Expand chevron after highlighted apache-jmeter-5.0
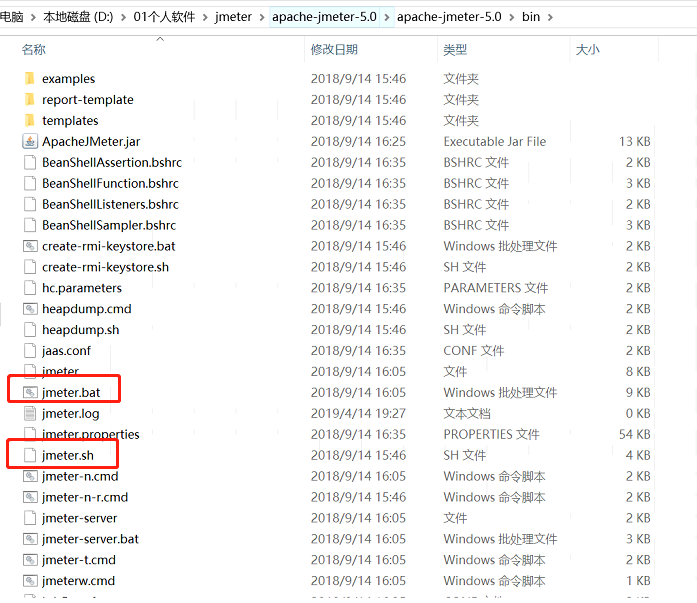The image size is (697, 603). tap(387, 17)
